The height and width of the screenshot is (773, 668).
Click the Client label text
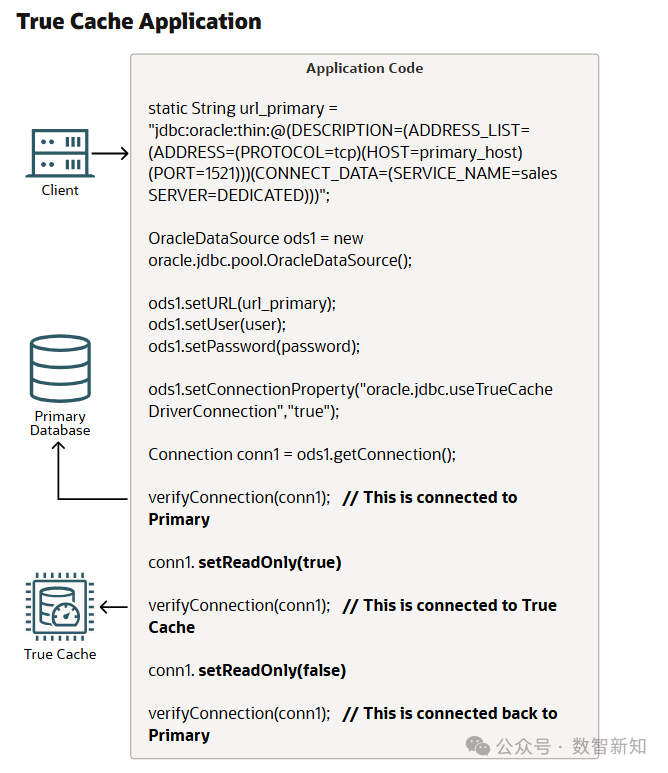coord(60,190)
